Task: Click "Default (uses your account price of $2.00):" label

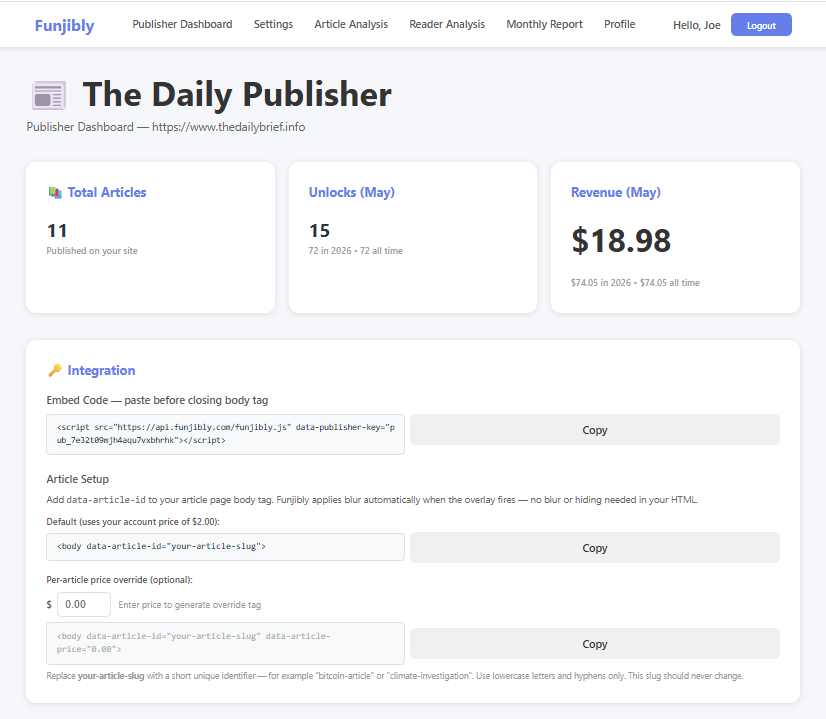Action: [x=133, y=522]
